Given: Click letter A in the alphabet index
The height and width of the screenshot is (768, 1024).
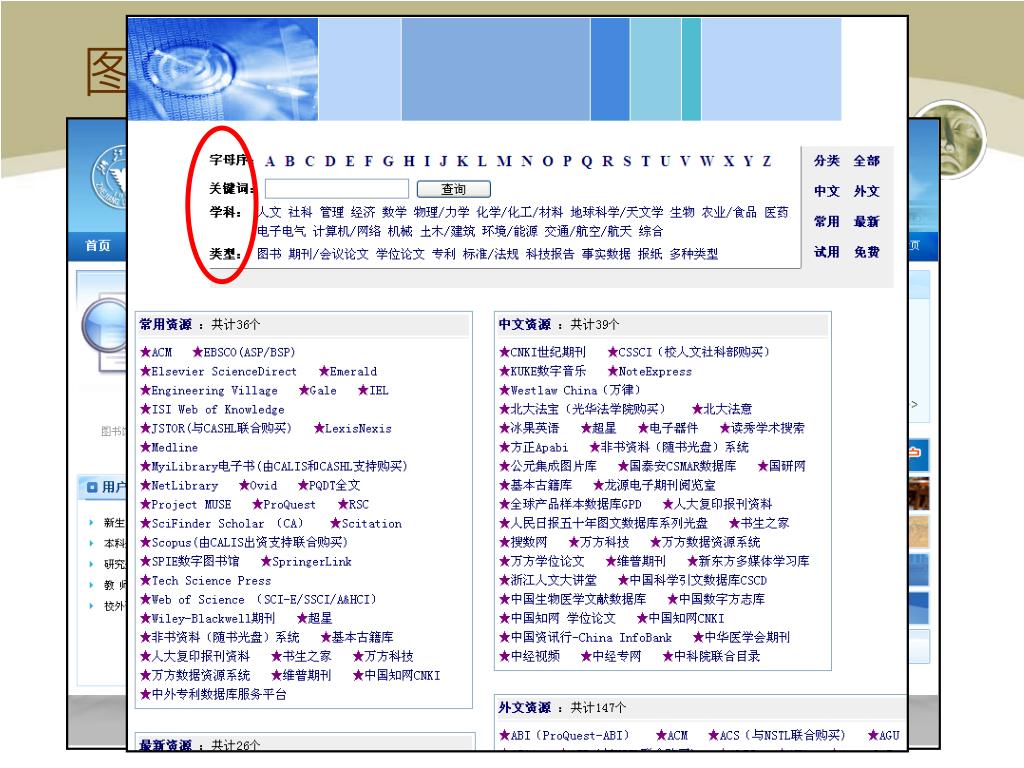Looking at the screenshot, I should (270, 161).
